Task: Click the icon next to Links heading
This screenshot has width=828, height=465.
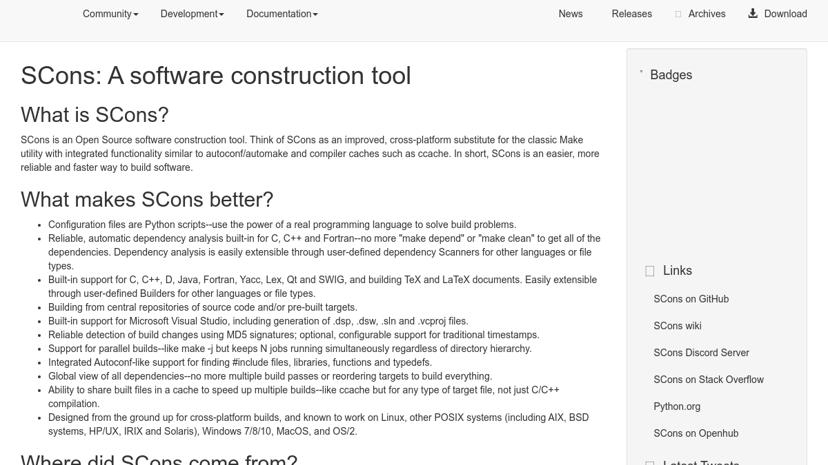Action: (650, 271)
